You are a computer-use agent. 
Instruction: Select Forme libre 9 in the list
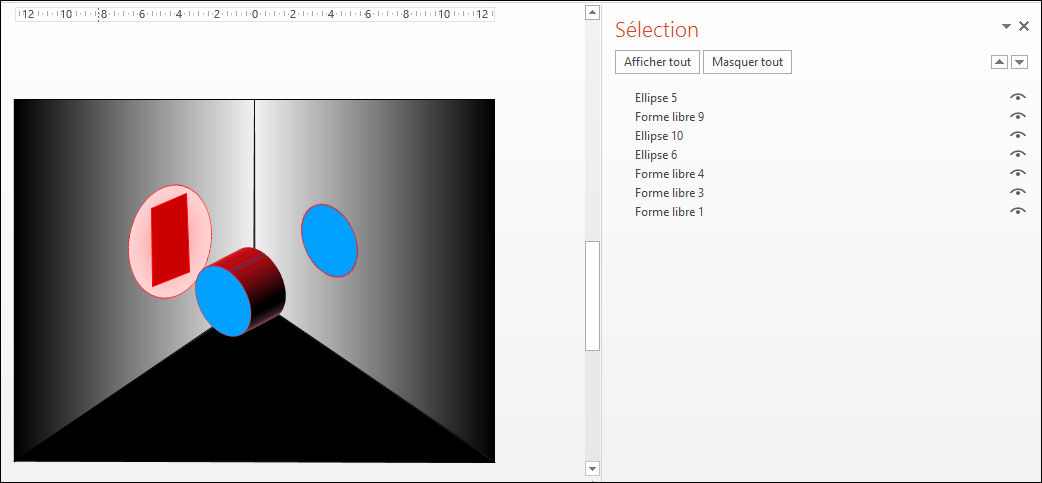[x=669, y=117]
